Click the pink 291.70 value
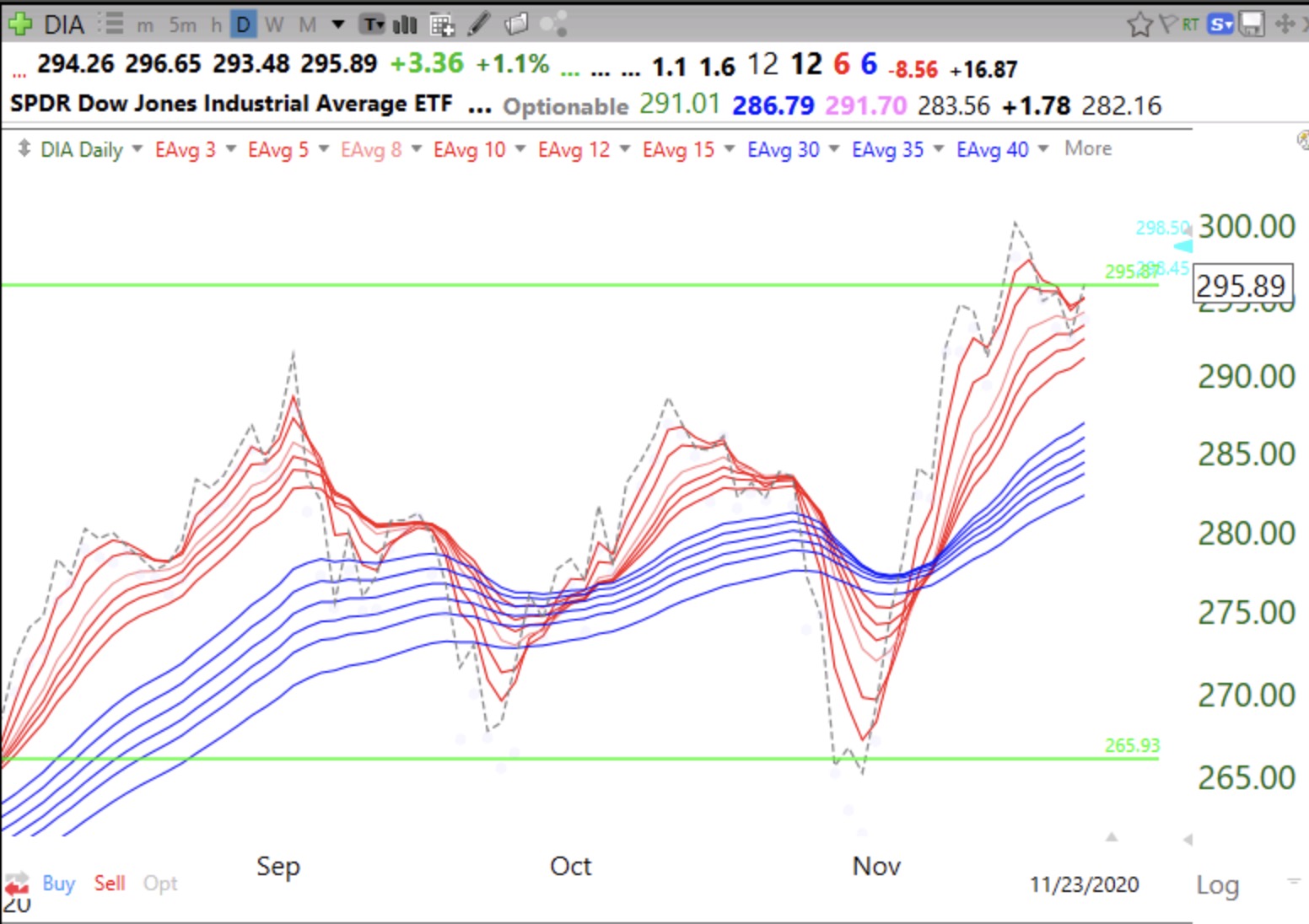Viewport: 1309px width, 924px height. pos(866,105)
